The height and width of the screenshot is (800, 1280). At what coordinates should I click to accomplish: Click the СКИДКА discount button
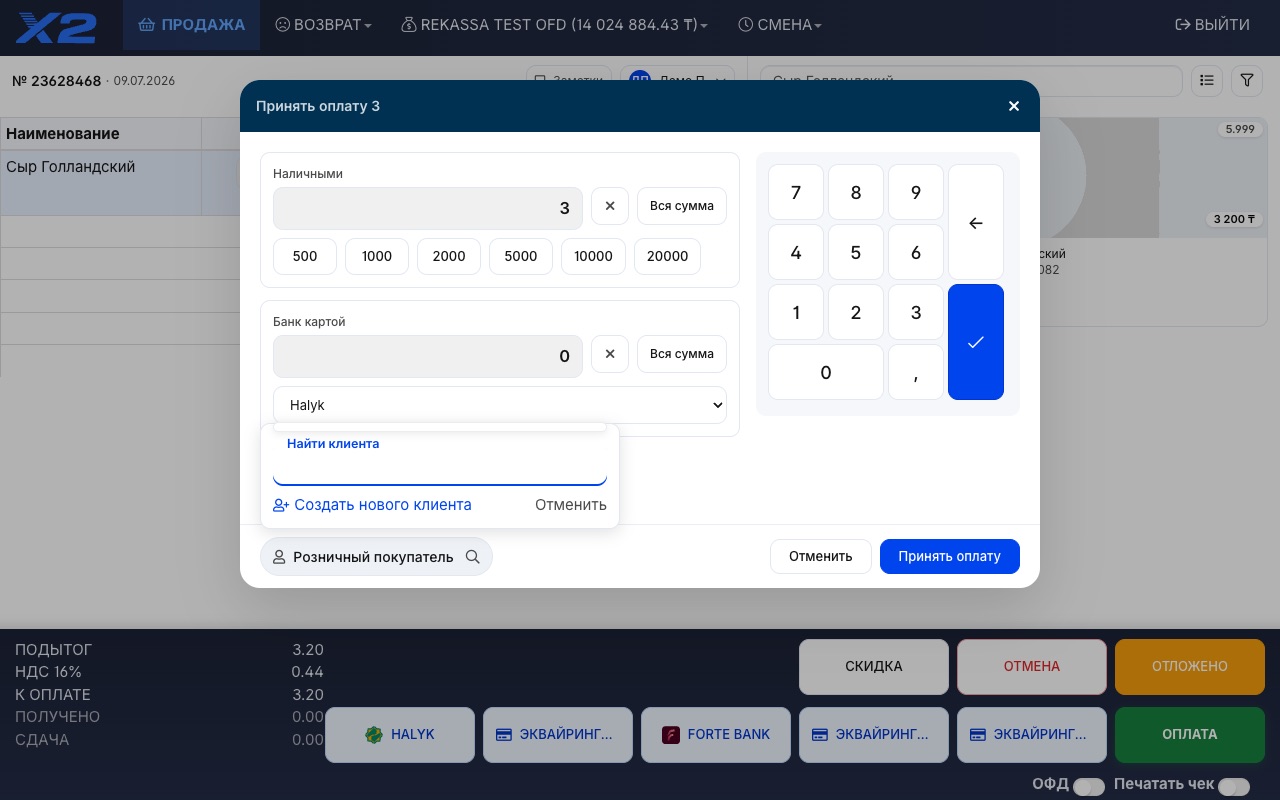click(874, 667)
